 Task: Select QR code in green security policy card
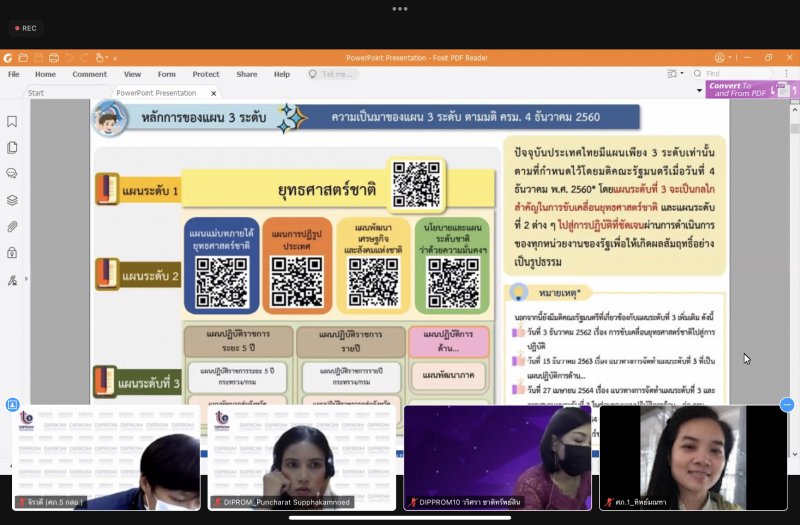tap(453, 282)
